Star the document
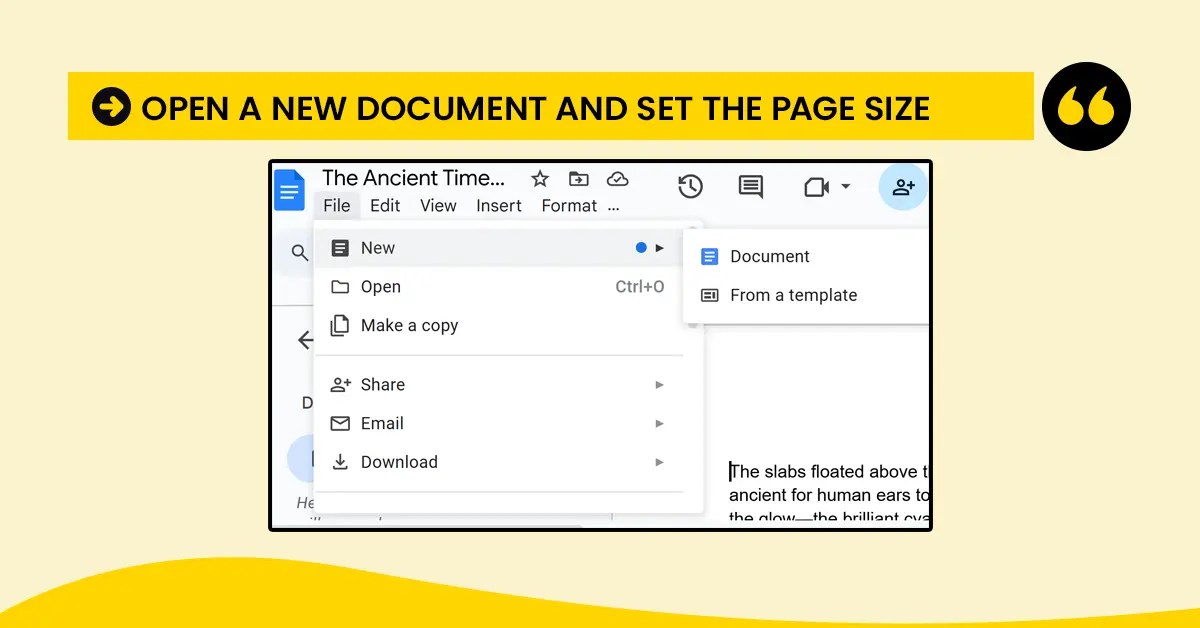 pyautogui.click(x=540, y=178)
